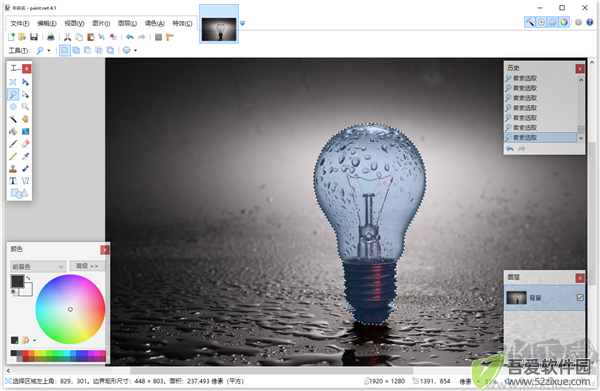Click the undo arrow in History panel
The image size is (600, 391).
(x=510, y=149)
